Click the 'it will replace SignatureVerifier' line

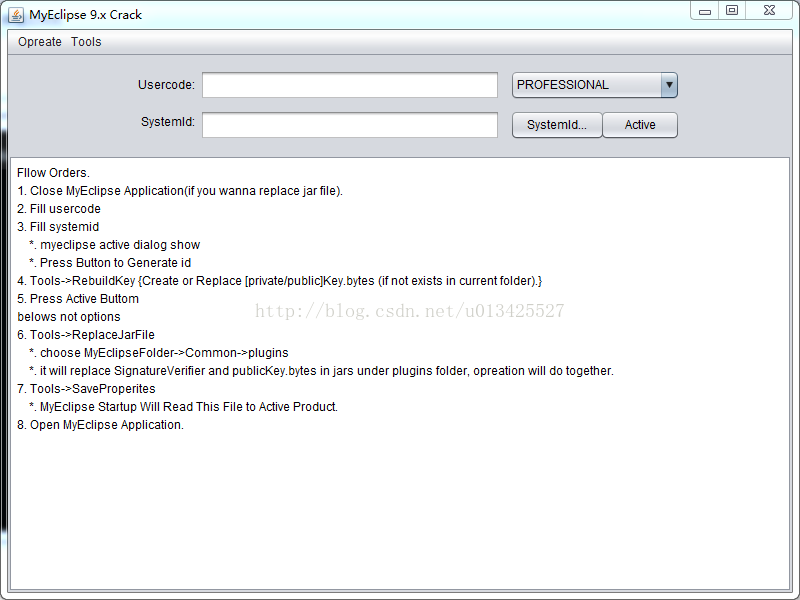[321, 371]
